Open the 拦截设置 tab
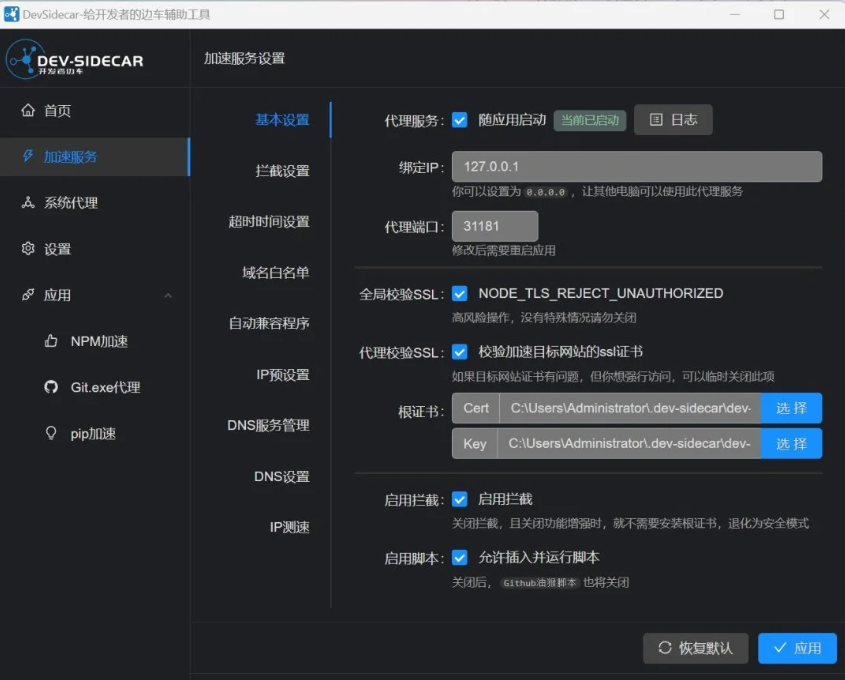This screenshot has width=845, height=680. click(x=282, y=171)
